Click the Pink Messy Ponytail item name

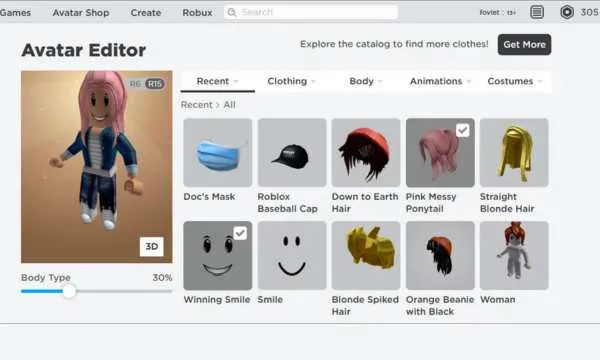[431, 202]
